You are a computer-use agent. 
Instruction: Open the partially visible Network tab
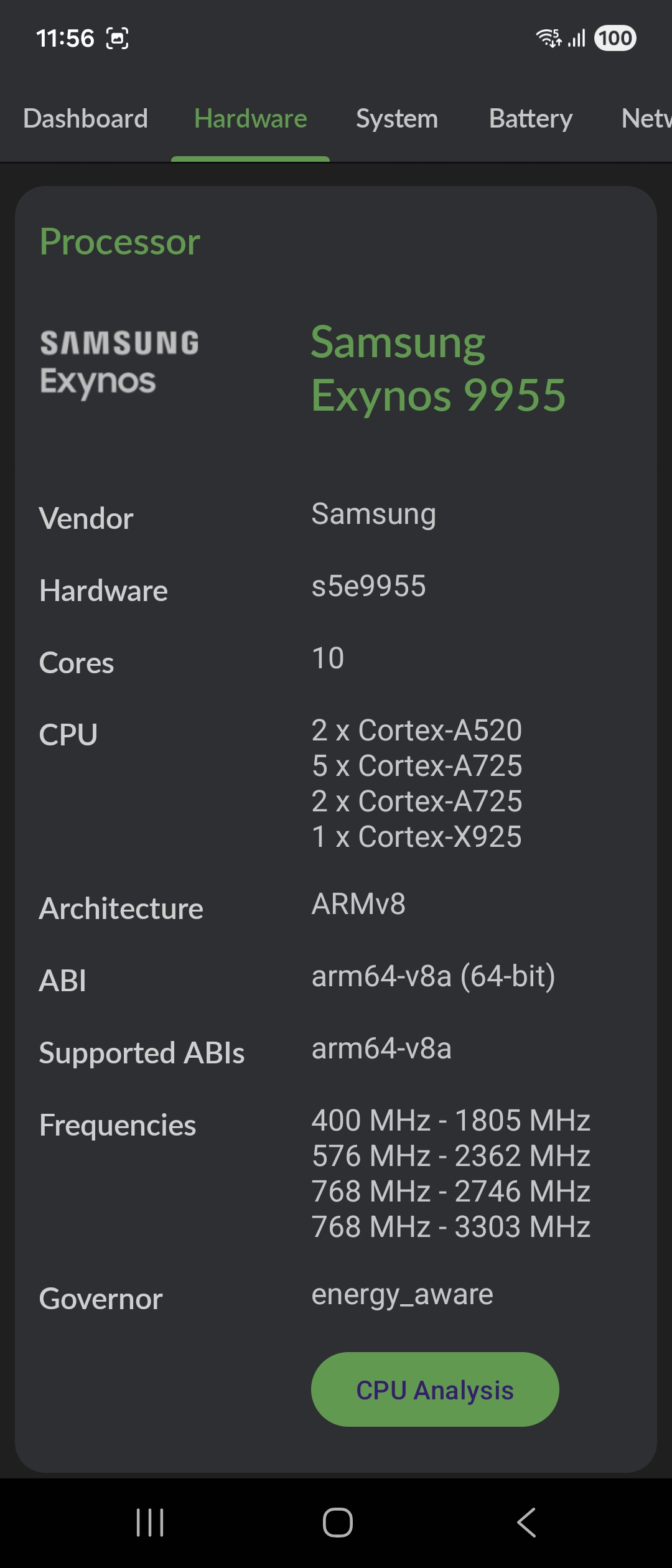point(646,118)
